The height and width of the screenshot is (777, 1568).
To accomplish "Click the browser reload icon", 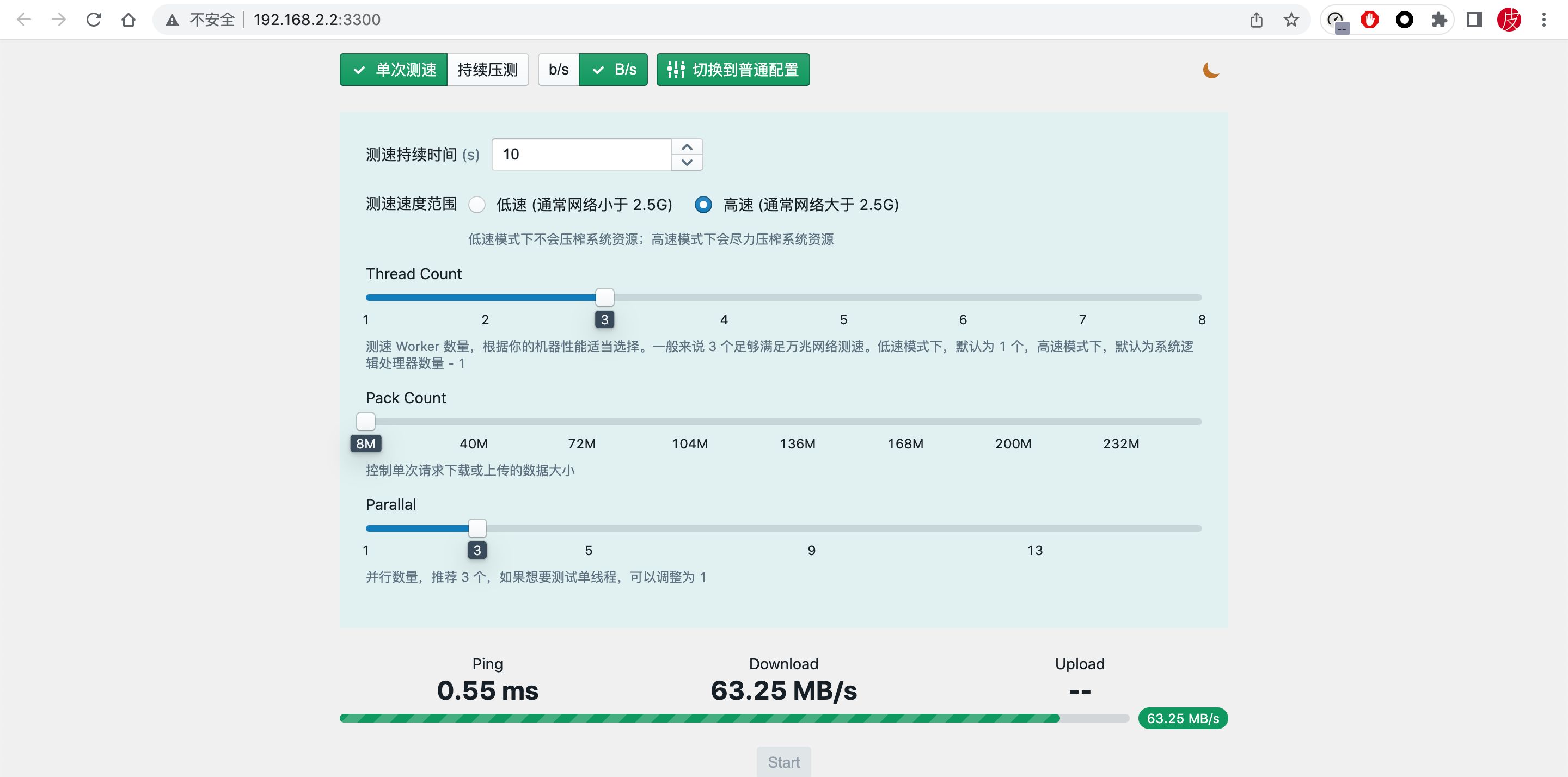I will tap(94, 20).
